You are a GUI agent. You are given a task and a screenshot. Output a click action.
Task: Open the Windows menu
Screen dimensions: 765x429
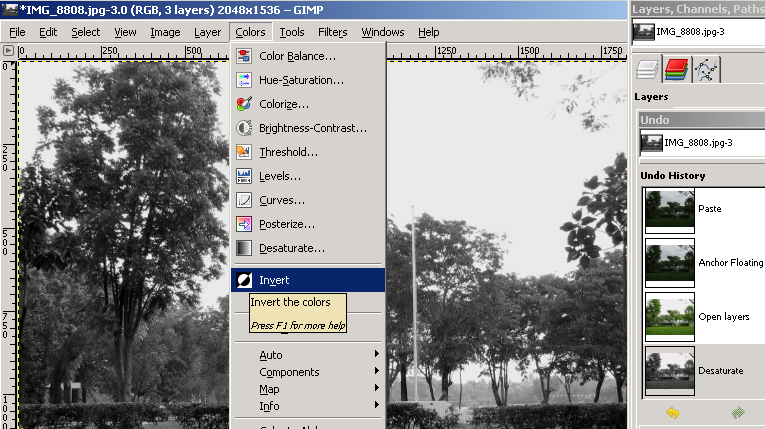tap(382, 32)
